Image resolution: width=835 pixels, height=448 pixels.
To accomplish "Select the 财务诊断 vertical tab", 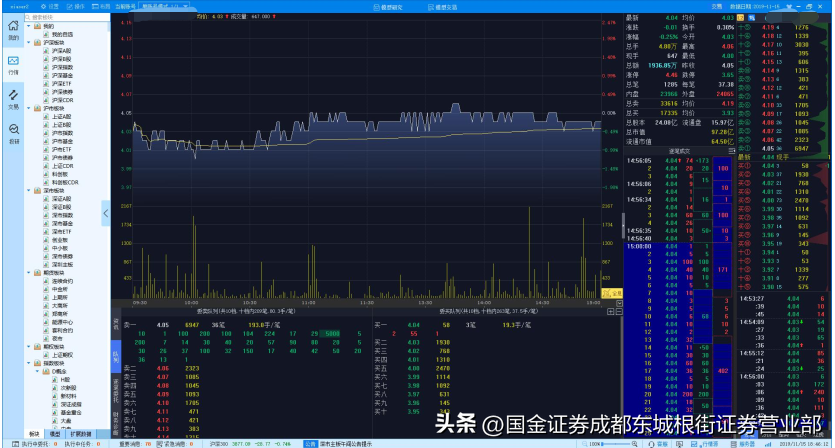I will point(116,423).
